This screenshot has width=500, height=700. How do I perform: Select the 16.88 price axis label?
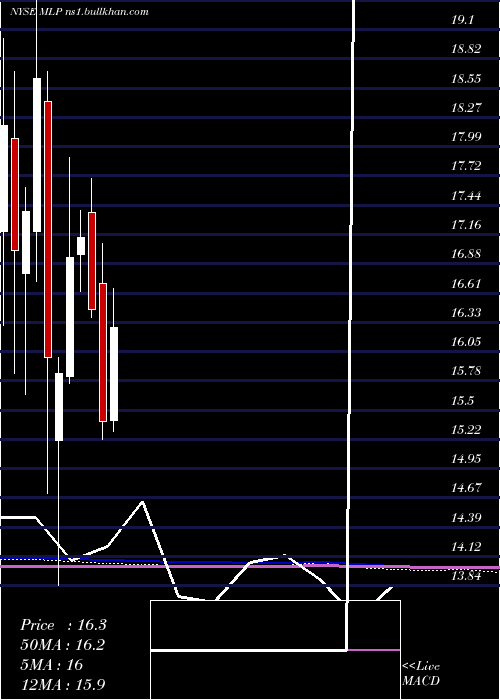[466, 254]
